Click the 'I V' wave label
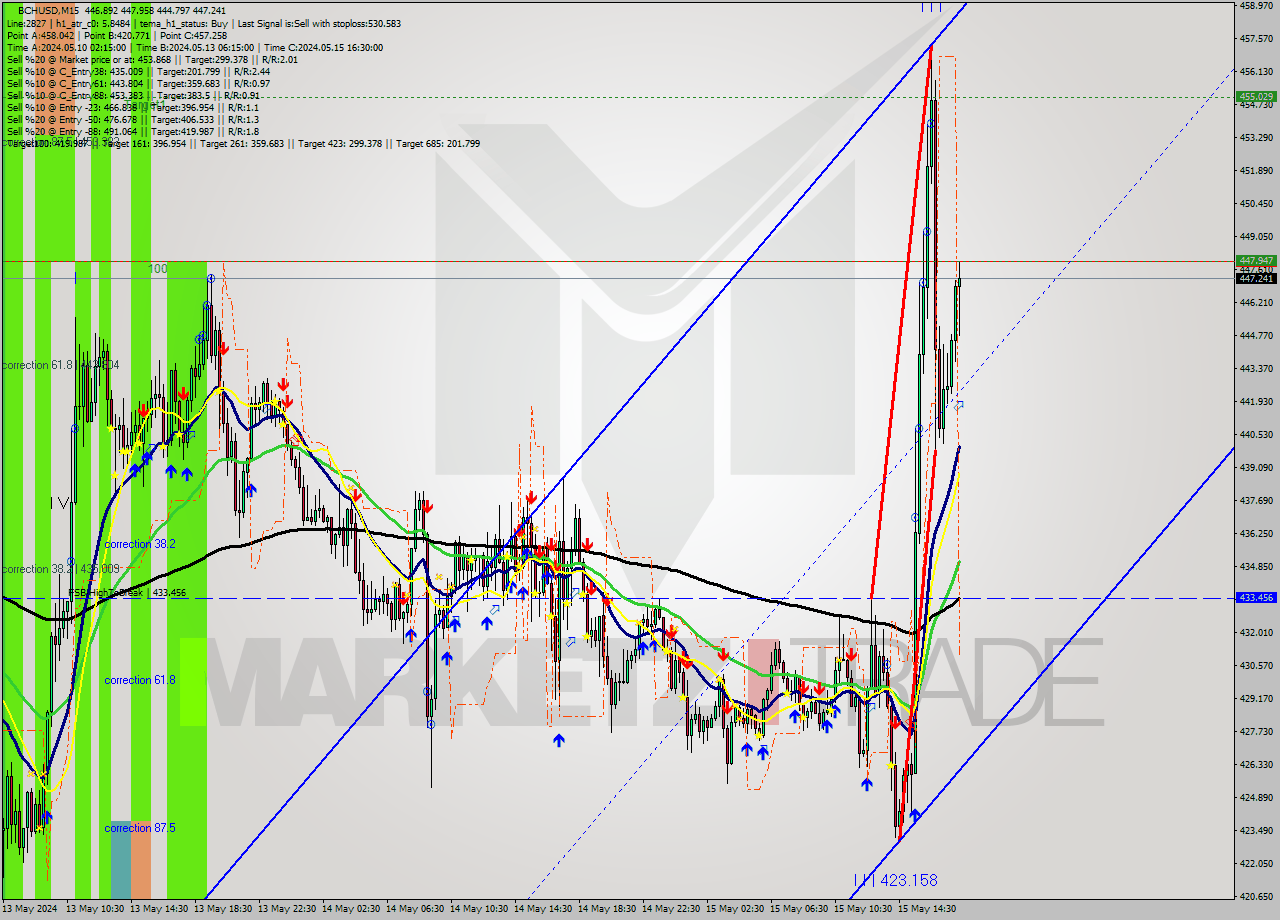1280x920 pixels. coord(61,504)
